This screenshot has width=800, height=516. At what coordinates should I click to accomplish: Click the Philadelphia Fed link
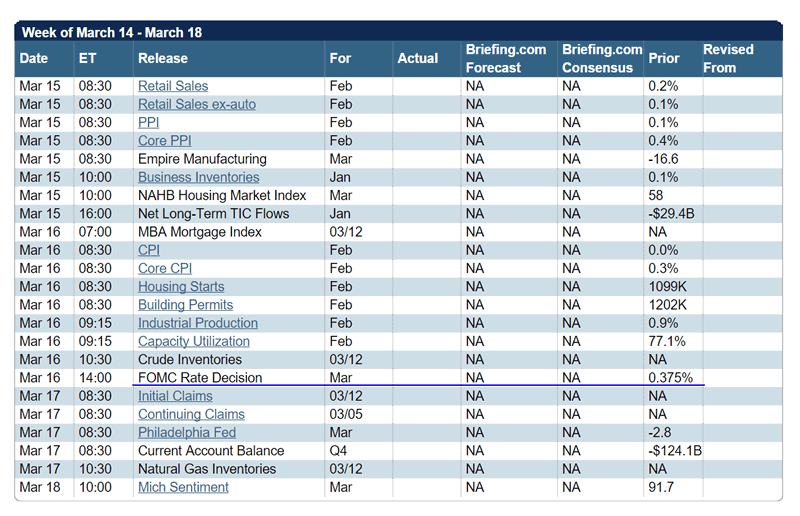(x=185, y=432)
